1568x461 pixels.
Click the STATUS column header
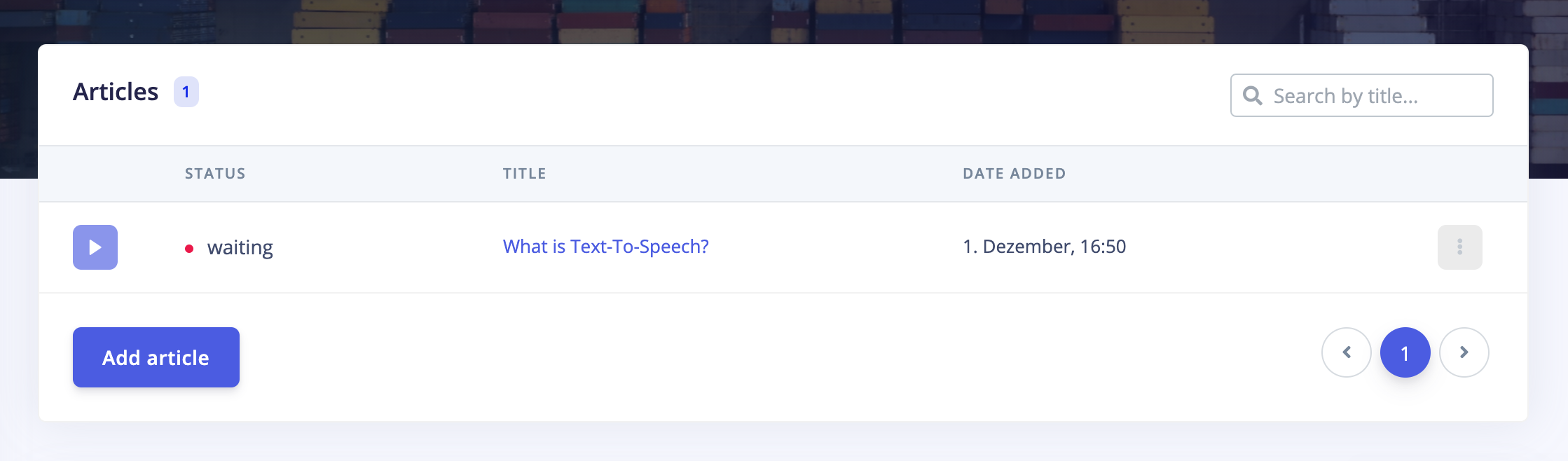pos(215,174)
